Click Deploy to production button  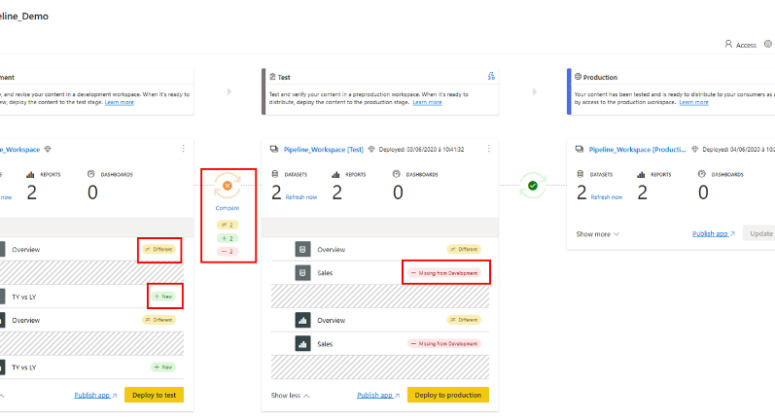(x=448, y=395)
